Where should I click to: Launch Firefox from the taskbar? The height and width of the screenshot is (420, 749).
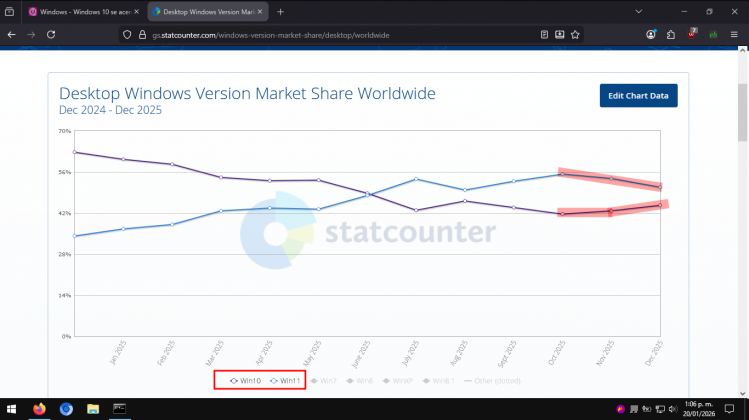(x=40, y=409)
